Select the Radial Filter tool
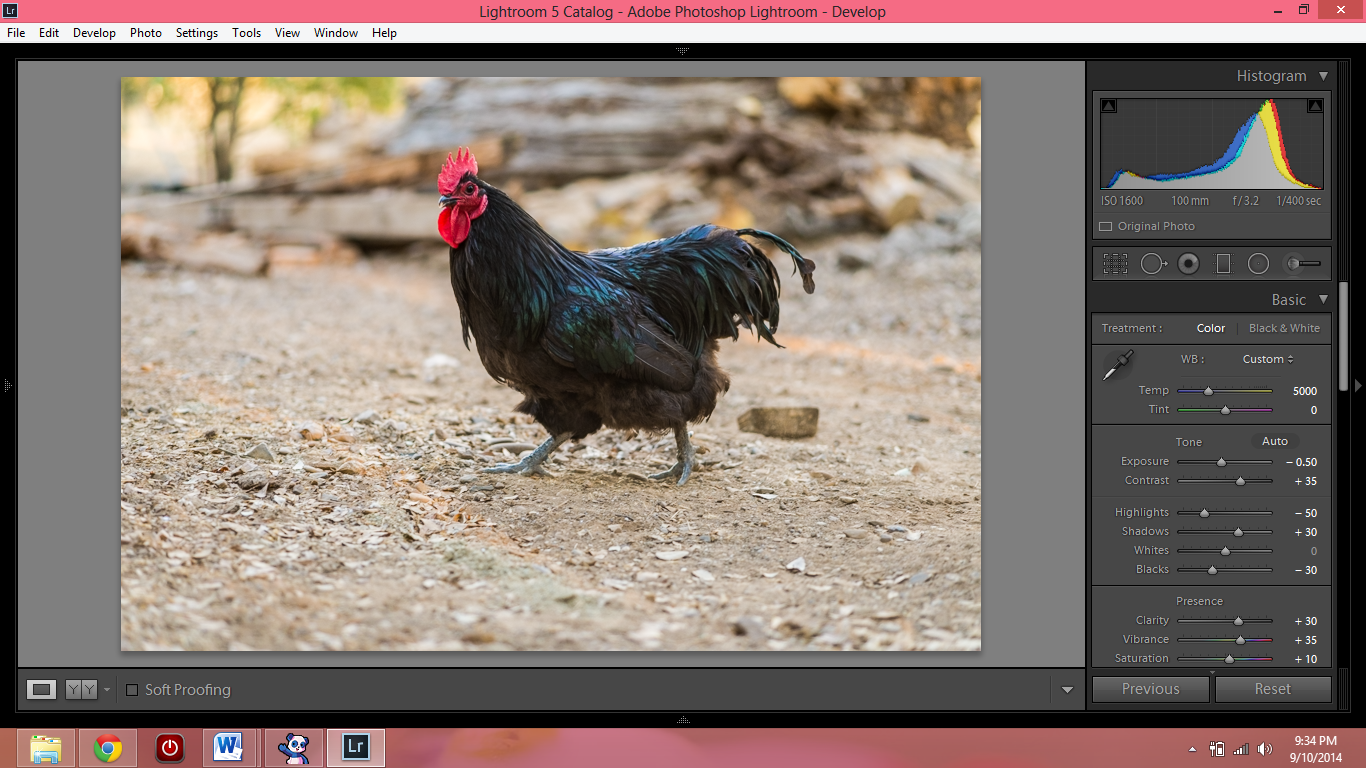 [x=1258, y=264]
